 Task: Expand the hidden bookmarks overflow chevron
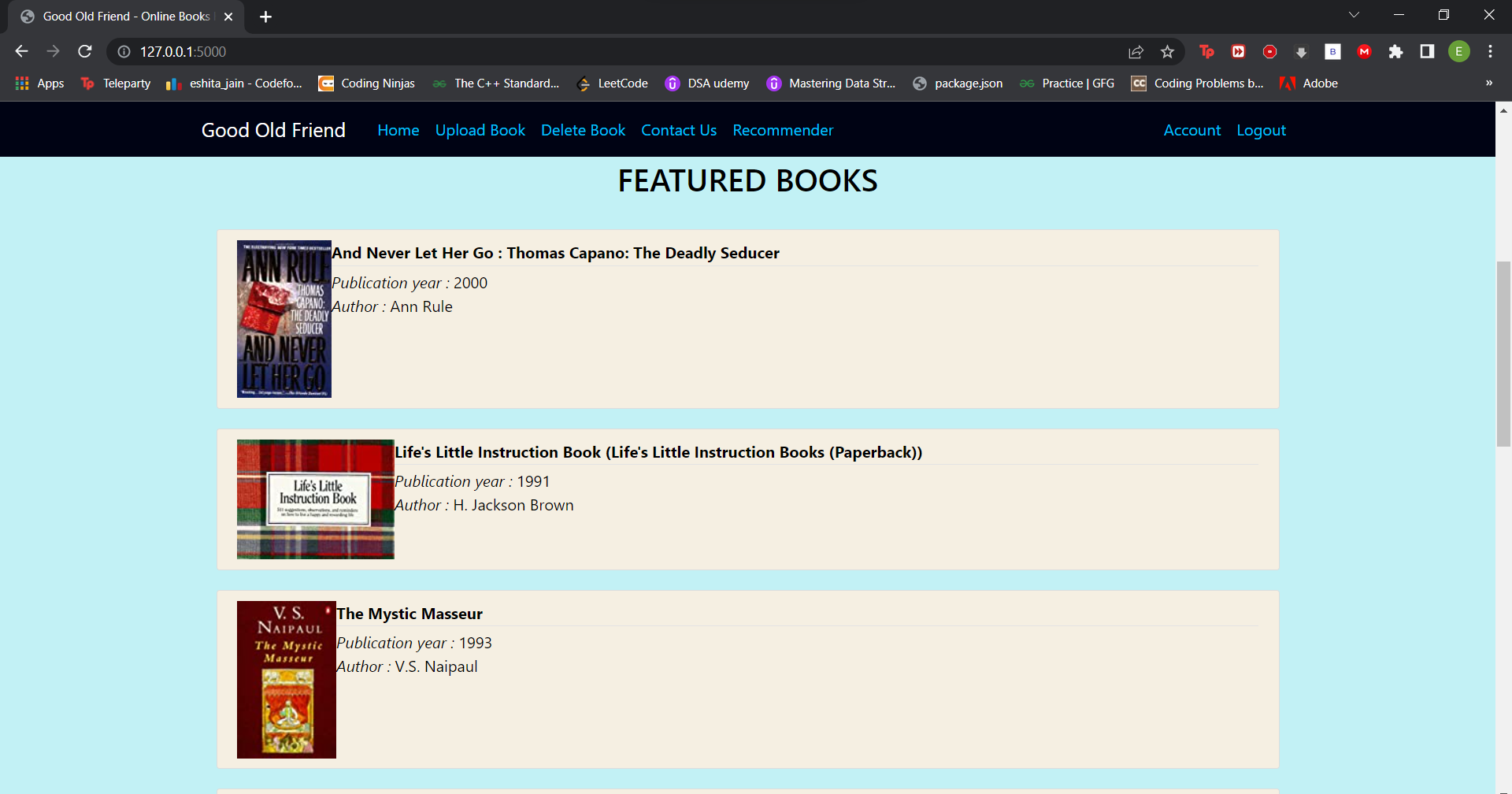coord(1490,83)
